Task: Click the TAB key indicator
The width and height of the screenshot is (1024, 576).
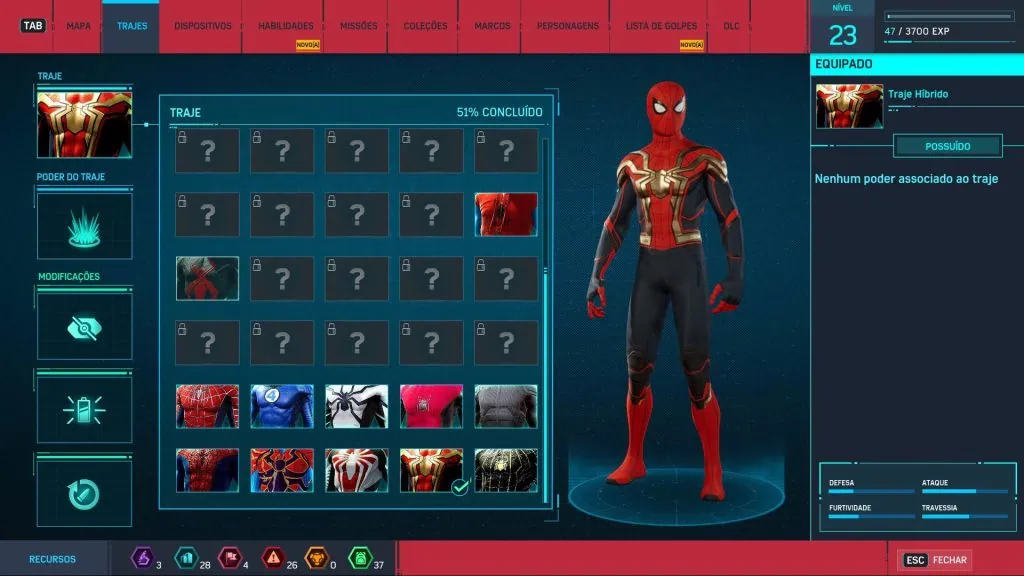Action: 33,26
